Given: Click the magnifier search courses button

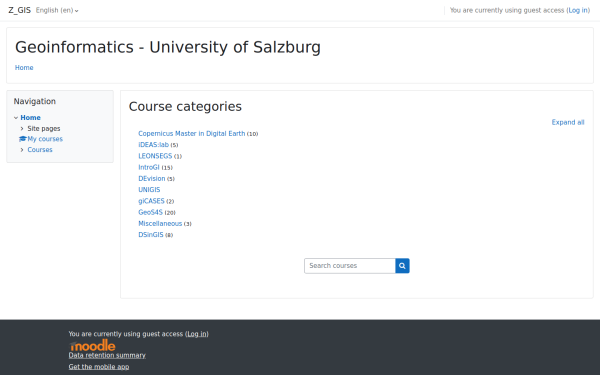Looking at the screenshot, I should pos(402,266).
